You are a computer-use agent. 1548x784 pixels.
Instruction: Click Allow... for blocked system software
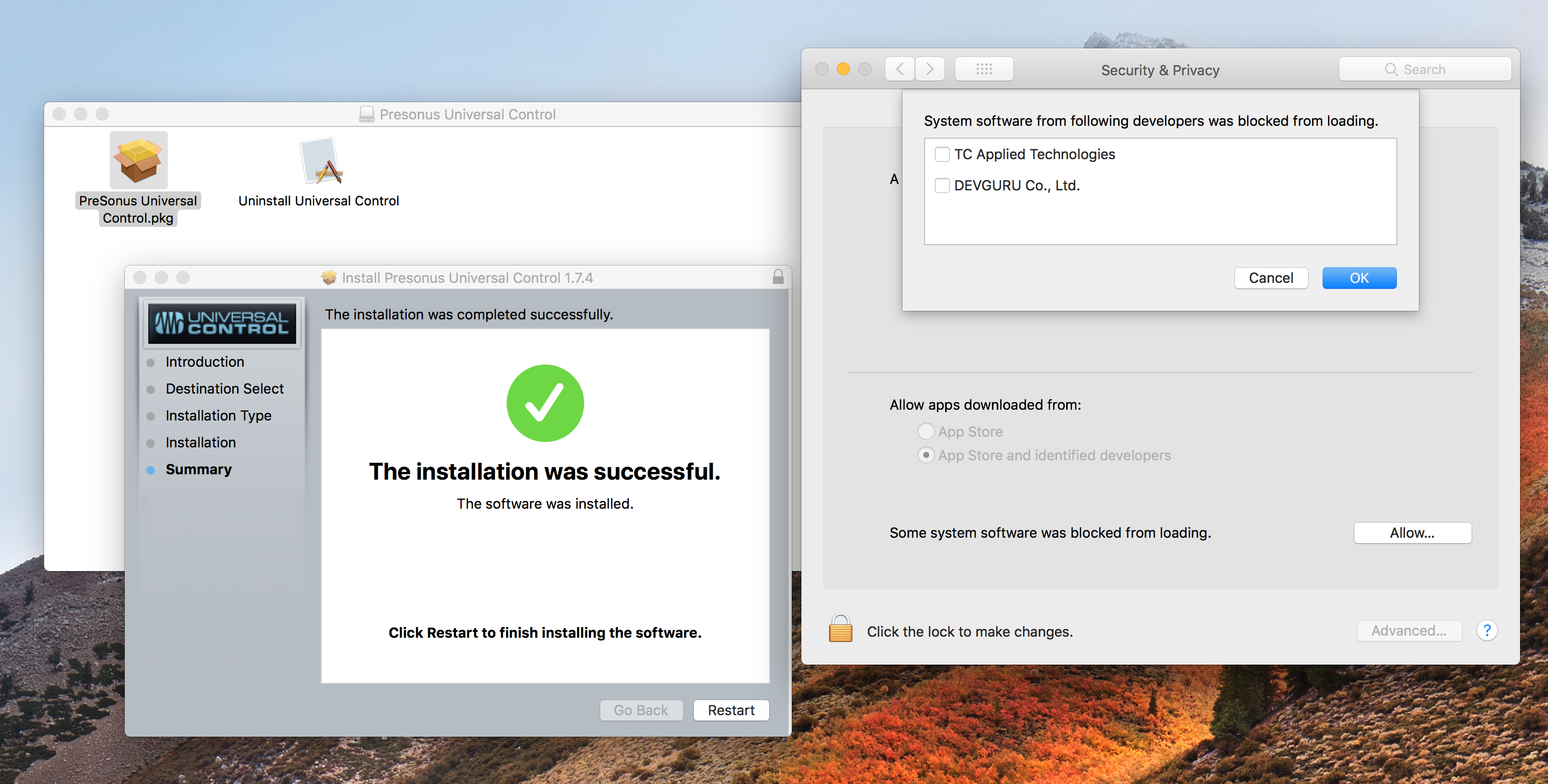point(1412,533)
